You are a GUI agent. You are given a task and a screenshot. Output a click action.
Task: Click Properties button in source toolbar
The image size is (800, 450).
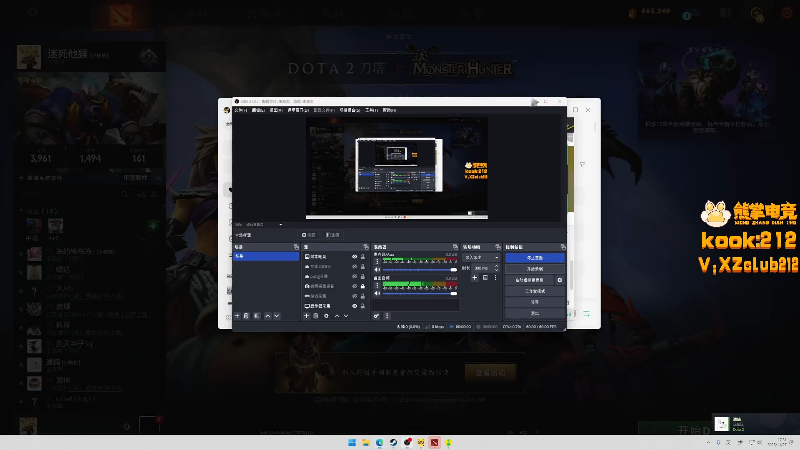pyautogui.click(x=309, y=235)
